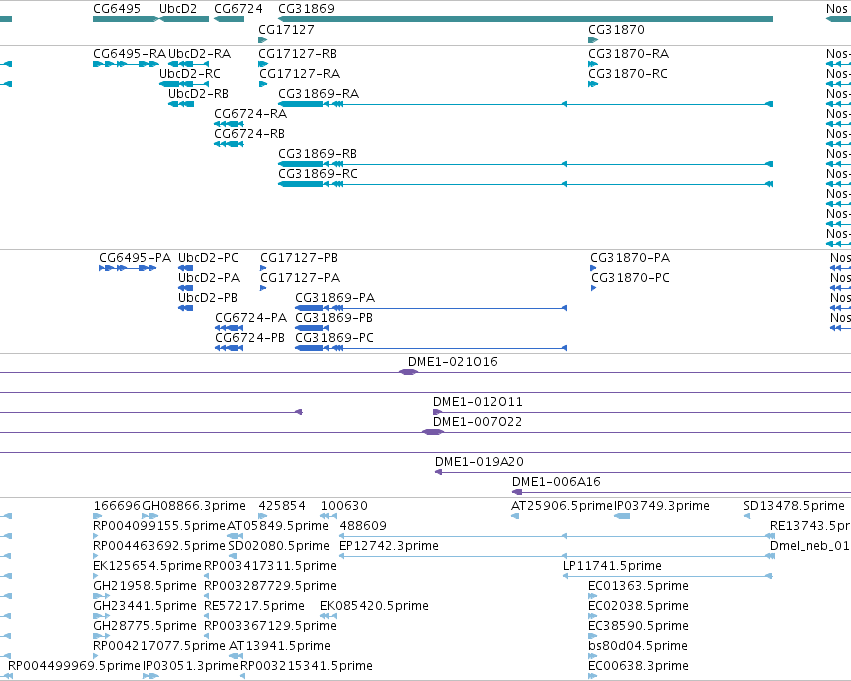Click protein CG31869-PC label
Image resolution: width=851 pixels, height=681 pixels.
334,338
